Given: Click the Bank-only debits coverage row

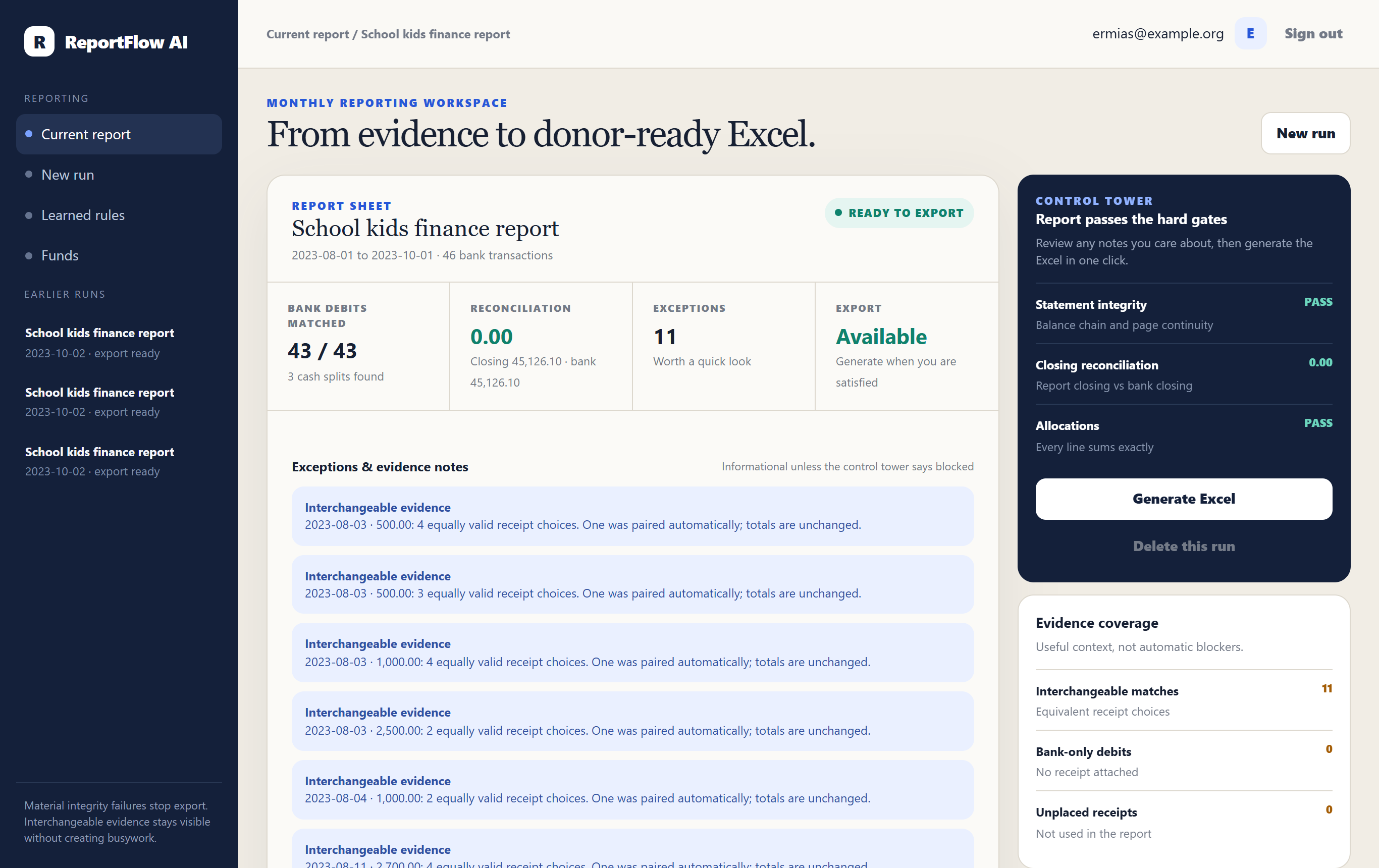Looking at the screenshot, I should 1184,762.
